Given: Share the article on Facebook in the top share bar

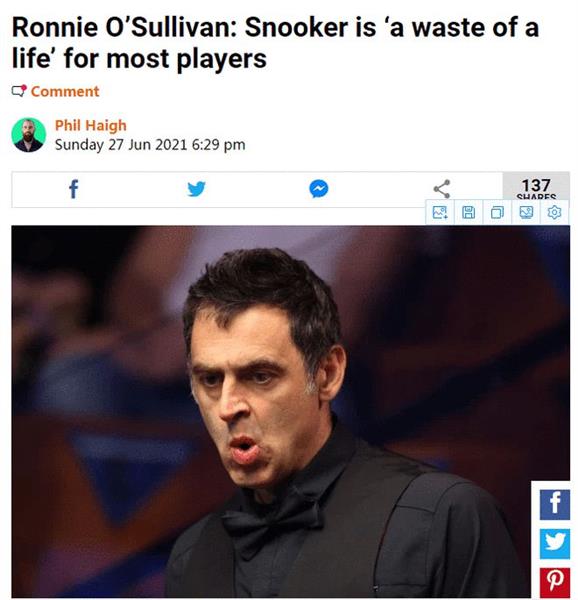Looking at the screenshot, I should tap(73, 189).
